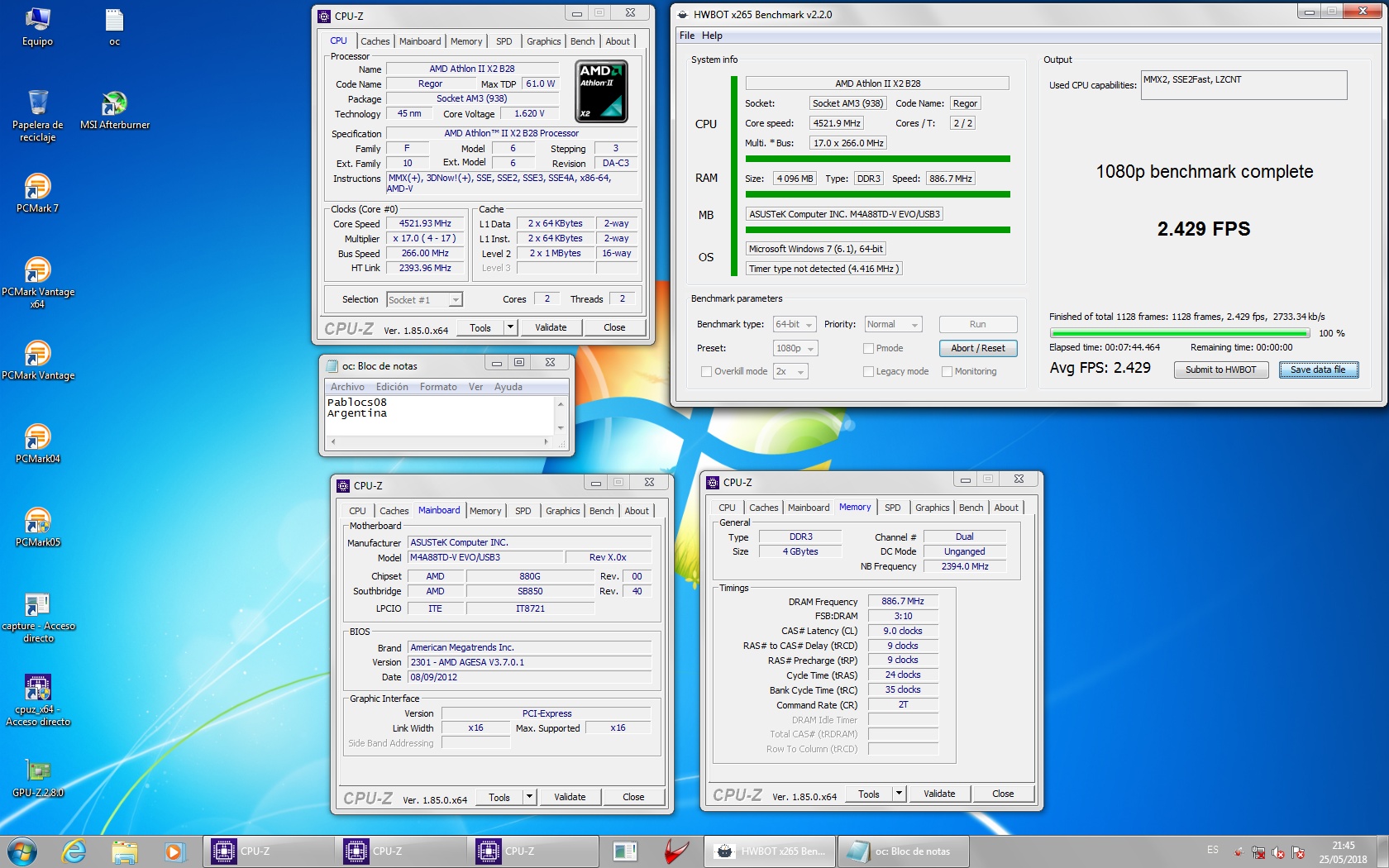
Task: Click Tools button in top CPU-Z window
Action: point(480,327)
